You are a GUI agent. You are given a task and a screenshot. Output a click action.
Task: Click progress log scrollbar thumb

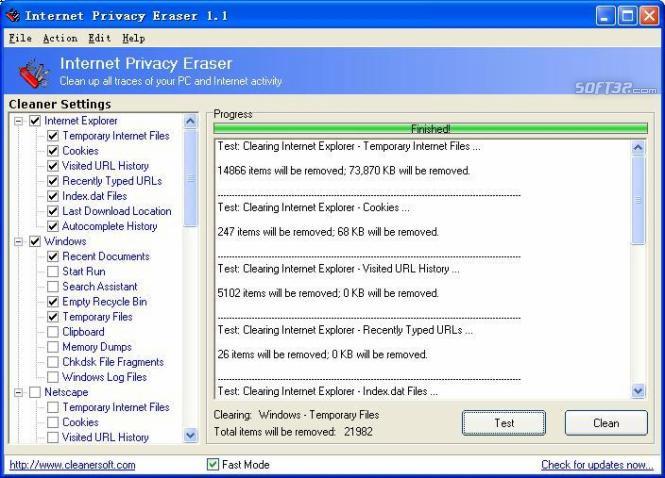(x=638, y=200)
